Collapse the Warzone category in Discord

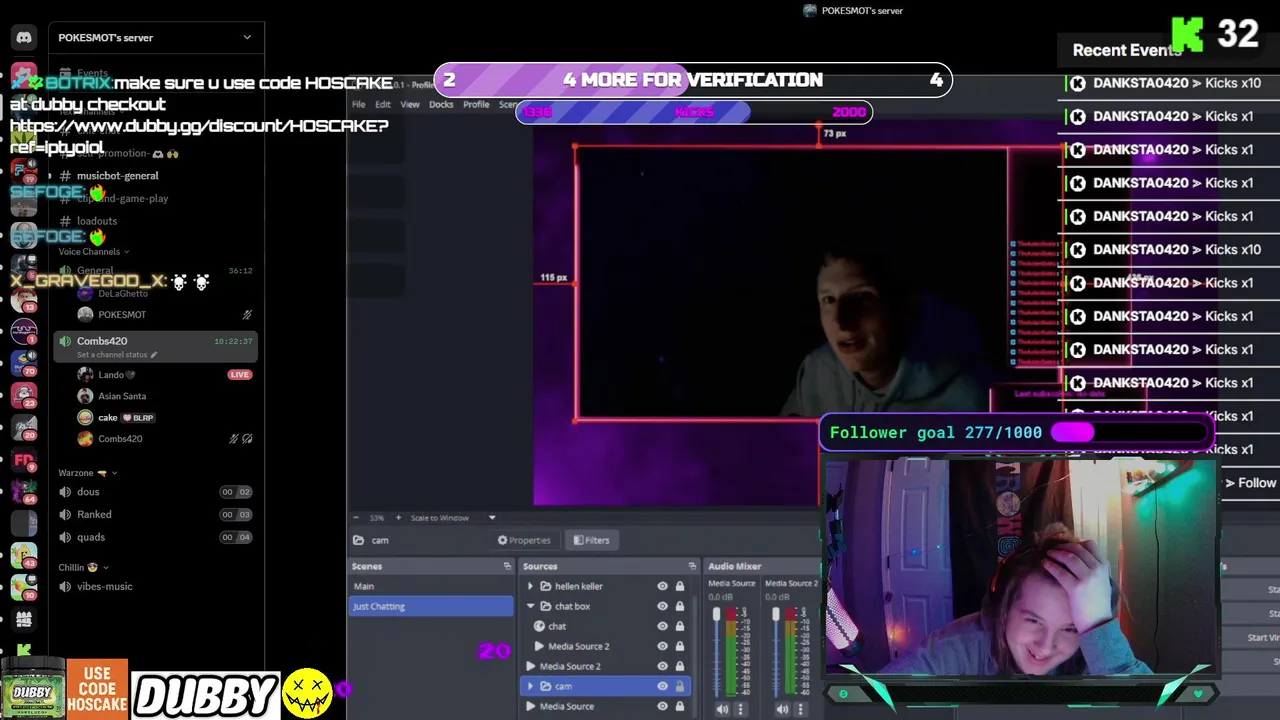[87, 473]
